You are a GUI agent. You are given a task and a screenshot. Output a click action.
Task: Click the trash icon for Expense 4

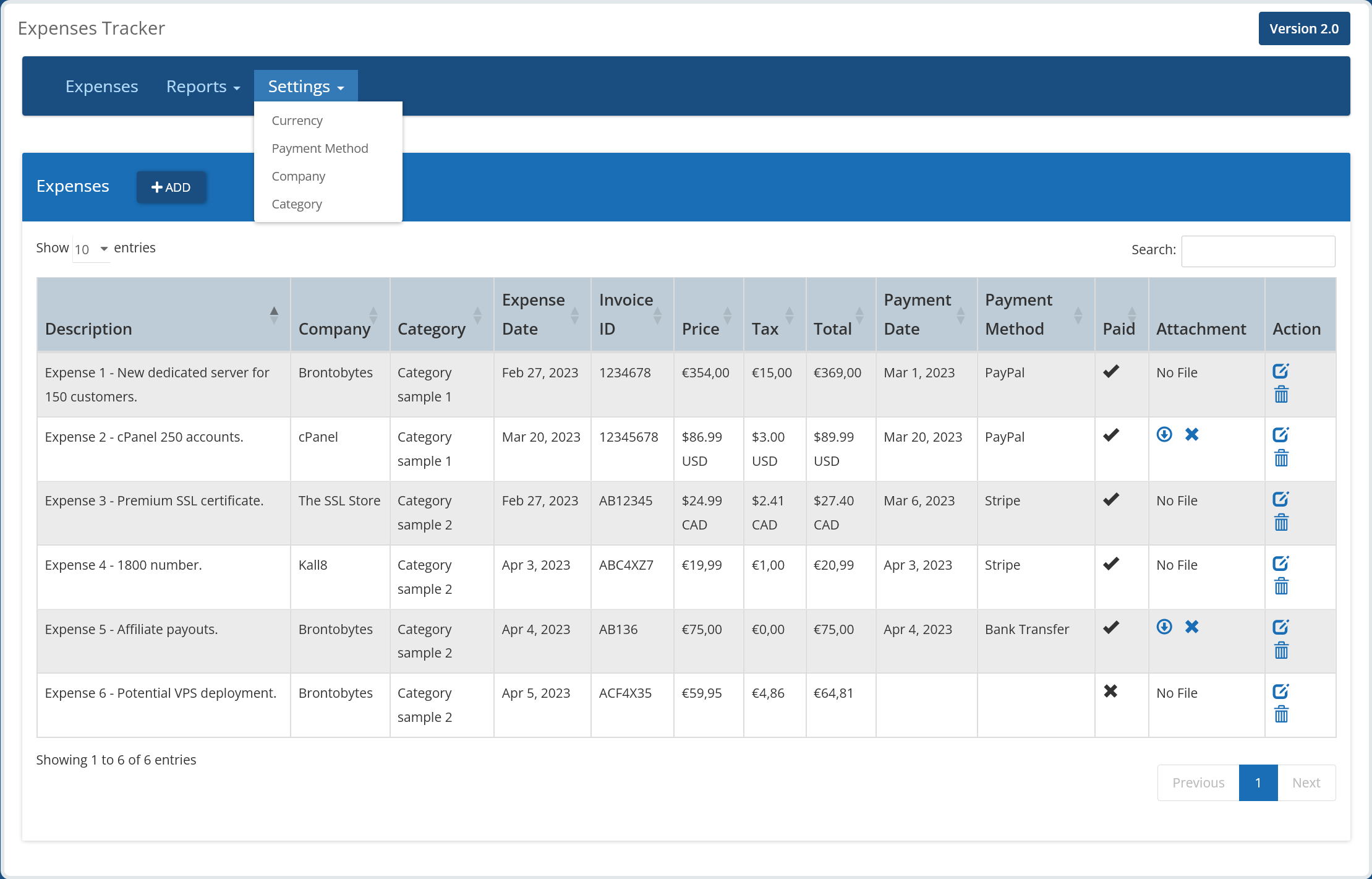pyautogui.click(x=1281, y=586)
